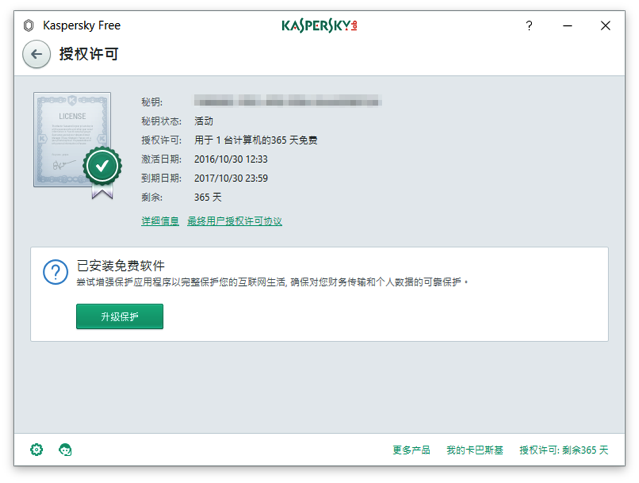The image size is (639, 483).
Task: Click the Kaspersky Free shield icon
Action: point(29,25)
